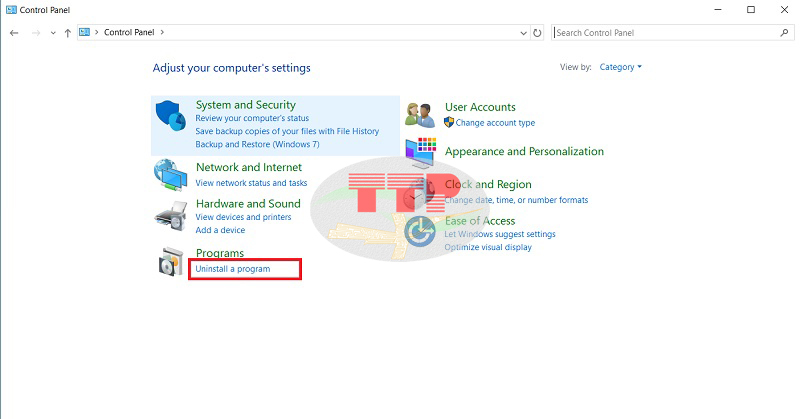Click the Add a device link
This screenshot has width=800, height=419.
(220, 230)
